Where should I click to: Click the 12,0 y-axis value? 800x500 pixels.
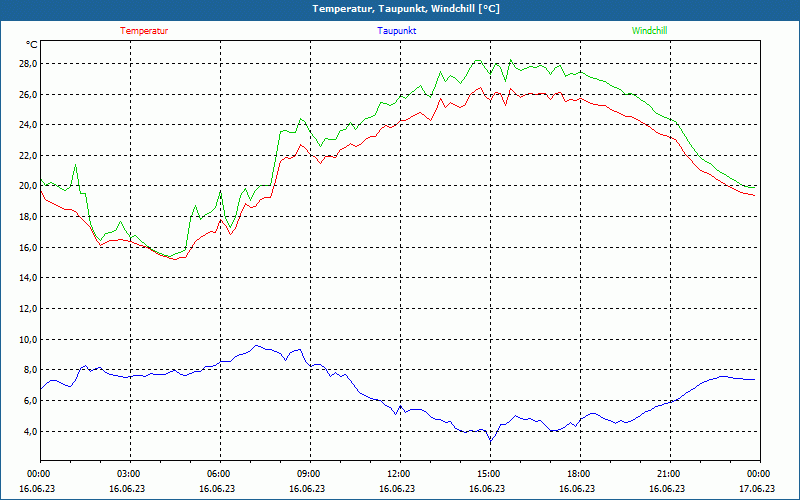(x=28, y=309)
